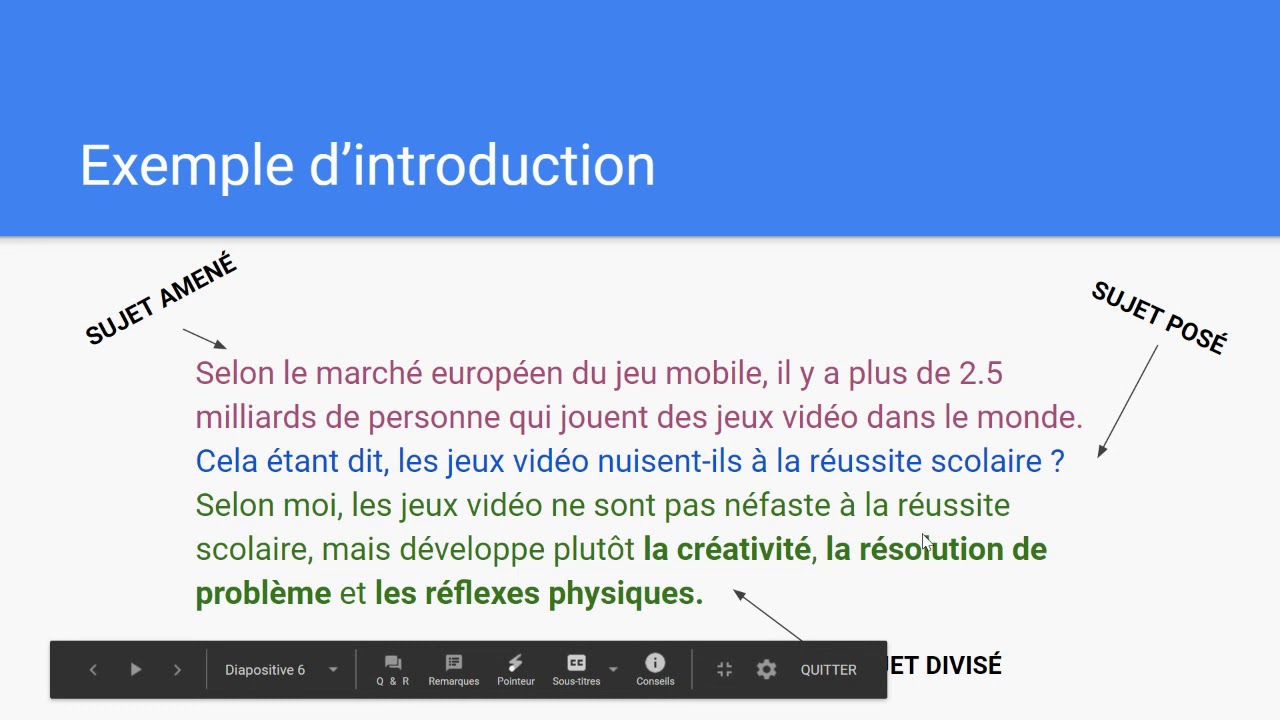Advance to the next slide arrow

[x=178, y=670]
